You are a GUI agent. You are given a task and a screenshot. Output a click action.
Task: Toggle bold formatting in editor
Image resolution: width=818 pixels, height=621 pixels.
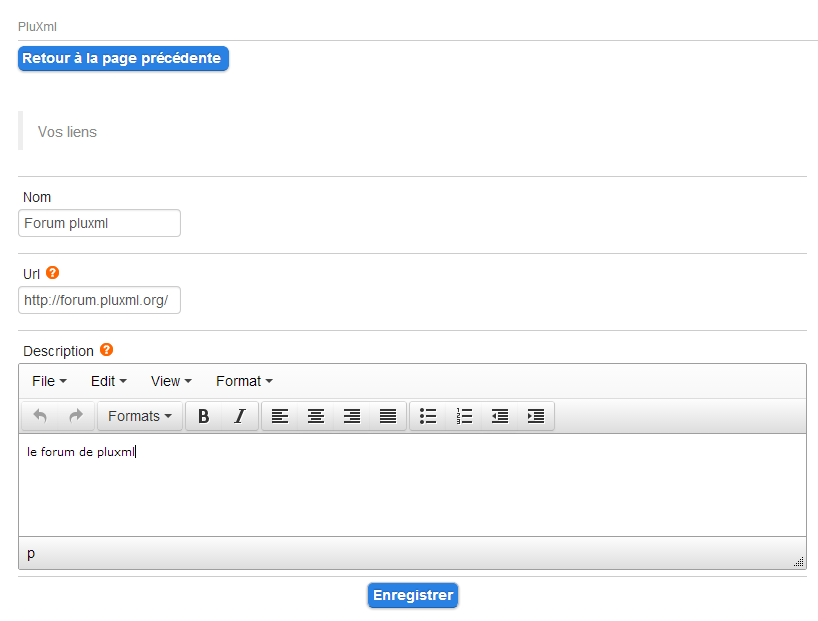[203, 416]
